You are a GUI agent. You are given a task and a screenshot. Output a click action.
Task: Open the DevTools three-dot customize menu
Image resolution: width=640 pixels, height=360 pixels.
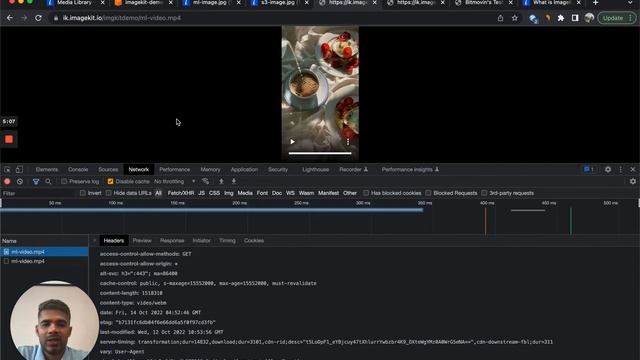(621, 169)
